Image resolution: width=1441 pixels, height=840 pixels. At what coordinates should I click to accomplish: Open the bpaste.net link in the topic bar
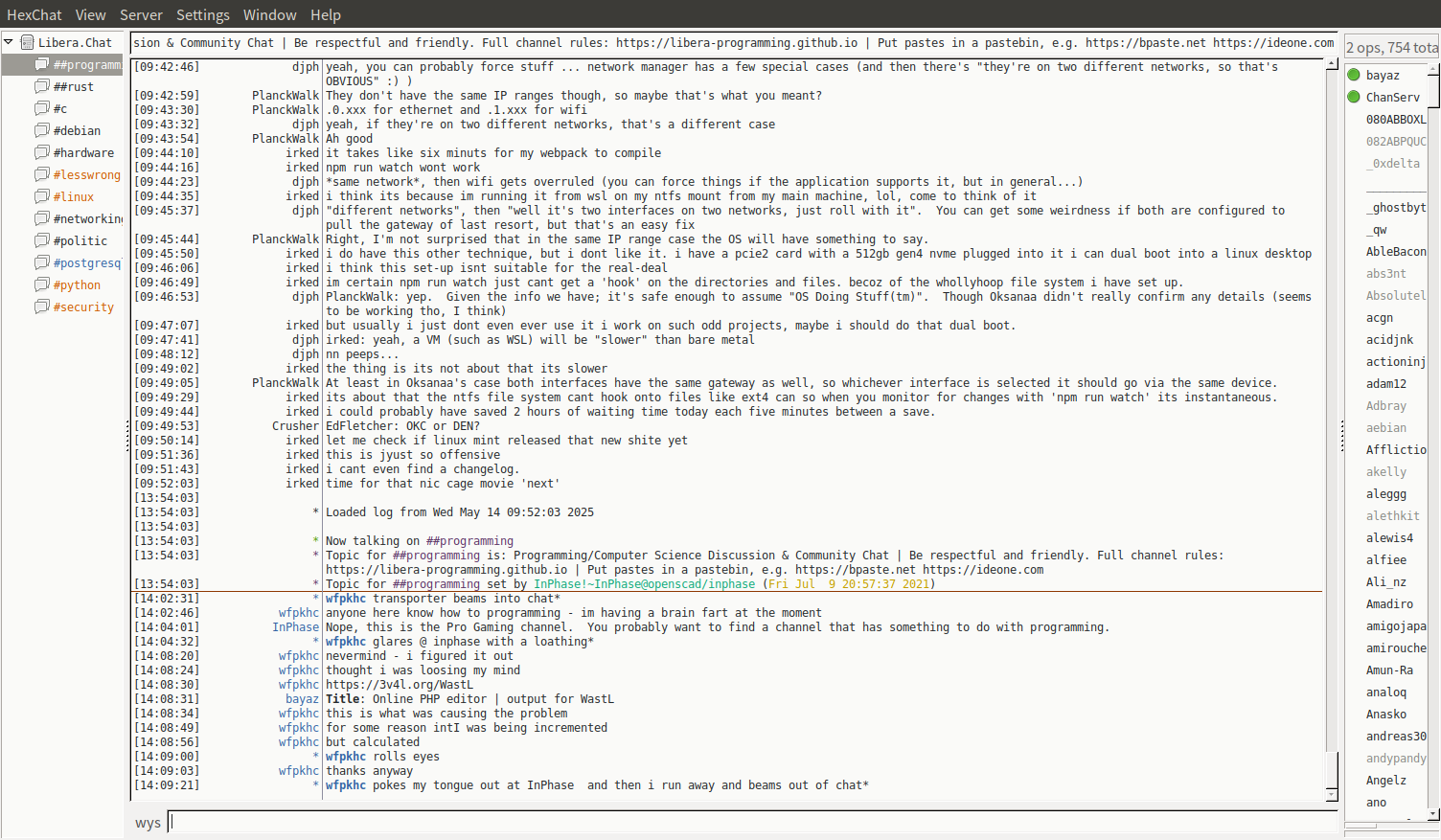pyautogui.click(x=1146, y=43)
